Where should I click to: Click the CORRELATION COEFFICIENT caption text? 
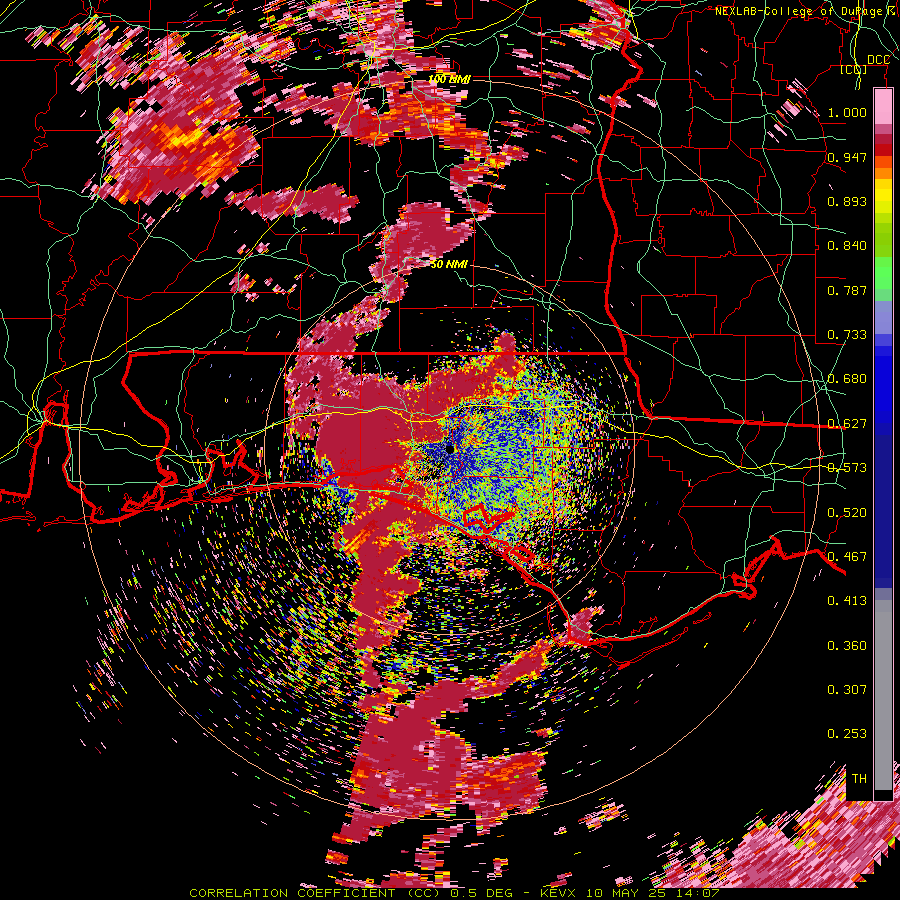296,893
